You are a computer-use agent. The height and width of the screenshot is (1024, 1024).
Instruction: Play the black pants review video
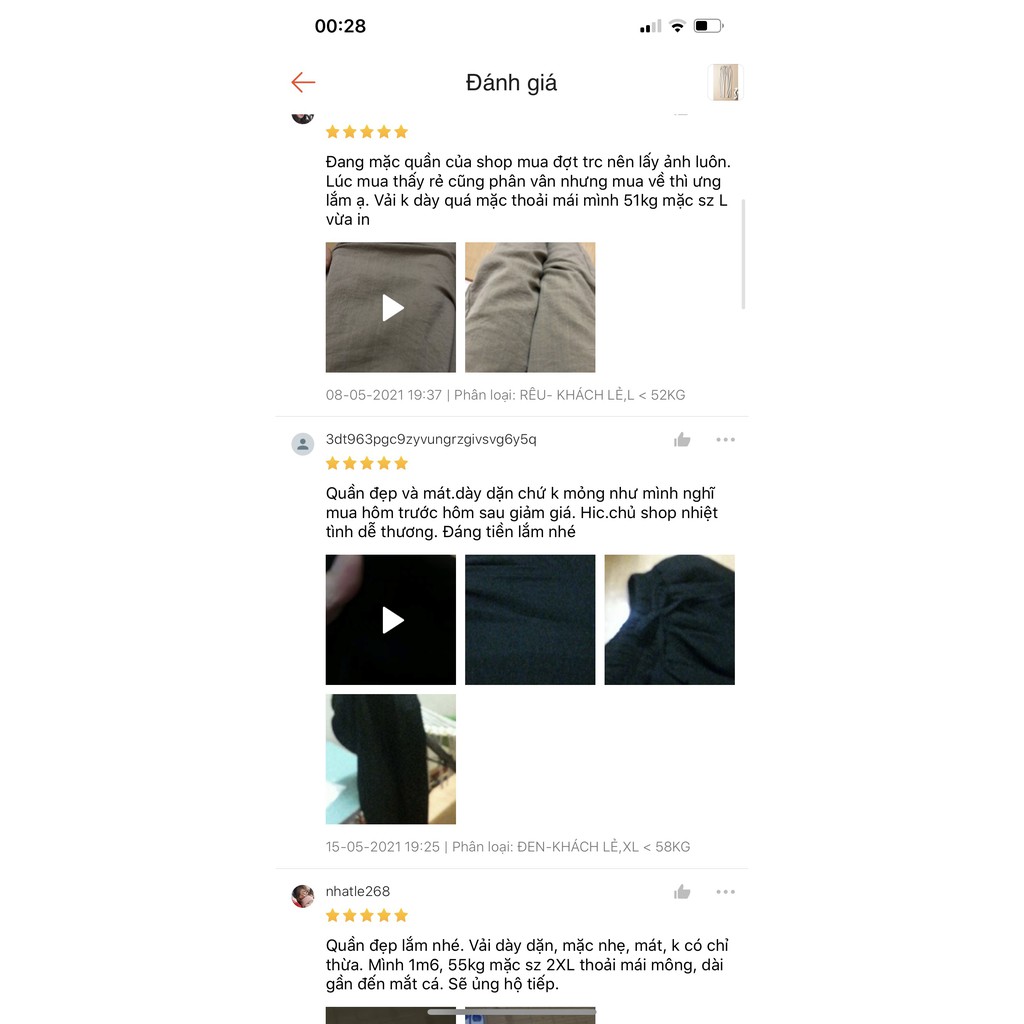tap(391, 620)
